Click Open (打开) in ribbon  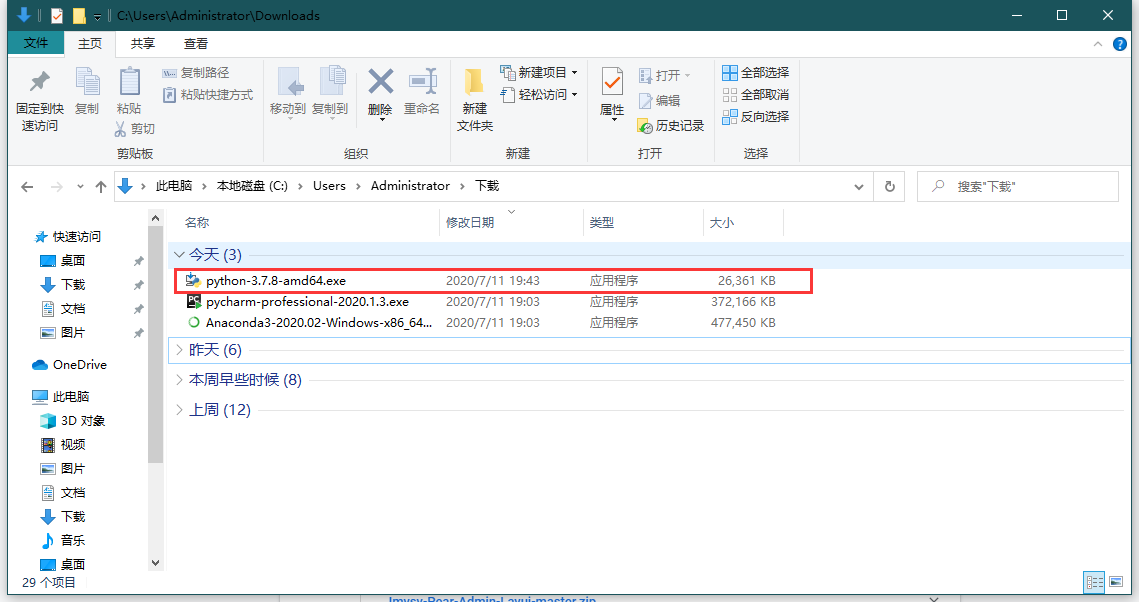point(665,76)
